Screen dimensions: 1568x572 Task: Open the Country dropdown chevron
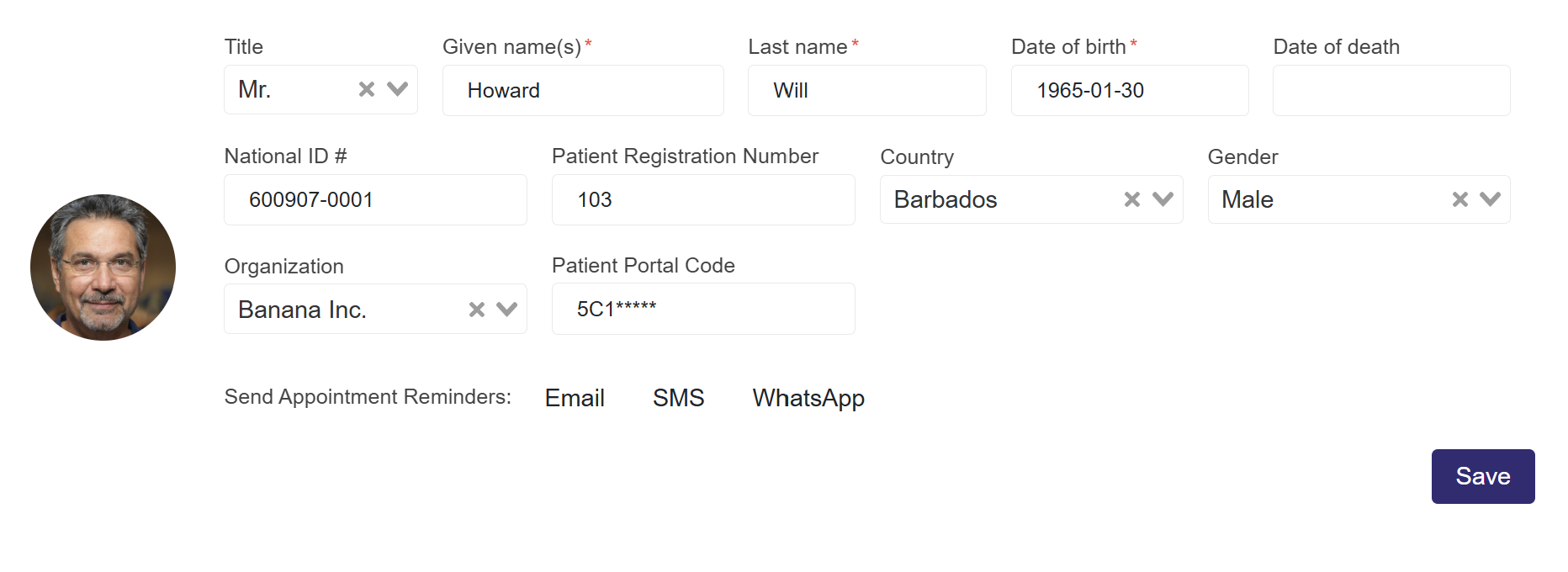coord(1163,199)
